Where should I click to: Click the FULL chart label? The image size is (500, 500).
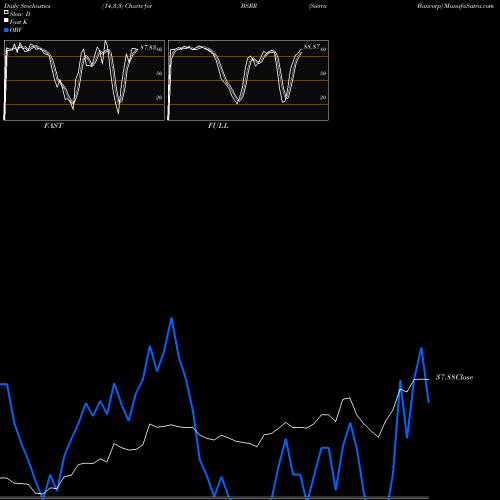pos(218,126)
